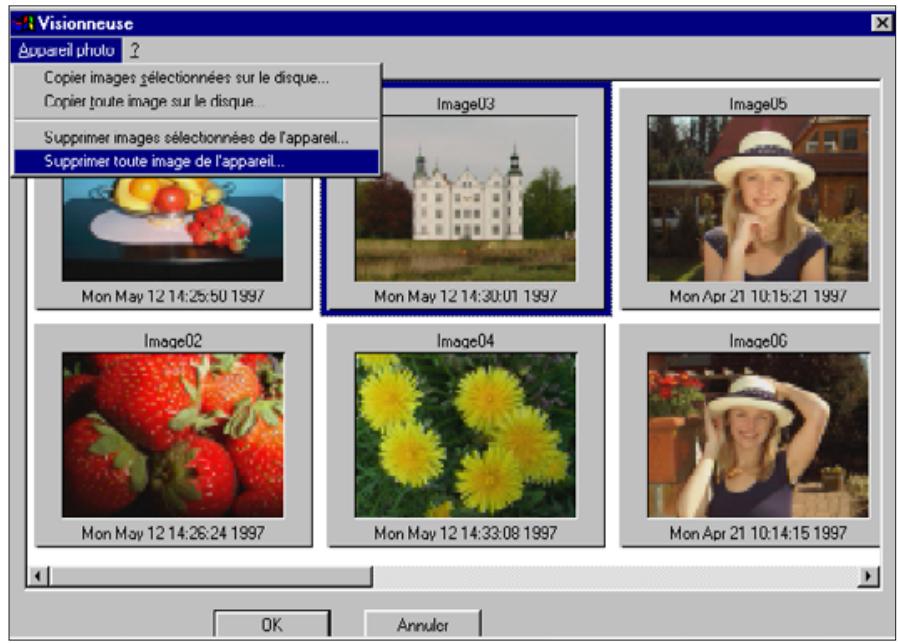This screenshot has width=898, height=643.
Task: Open the ? help menu
Action: point(135,50)
